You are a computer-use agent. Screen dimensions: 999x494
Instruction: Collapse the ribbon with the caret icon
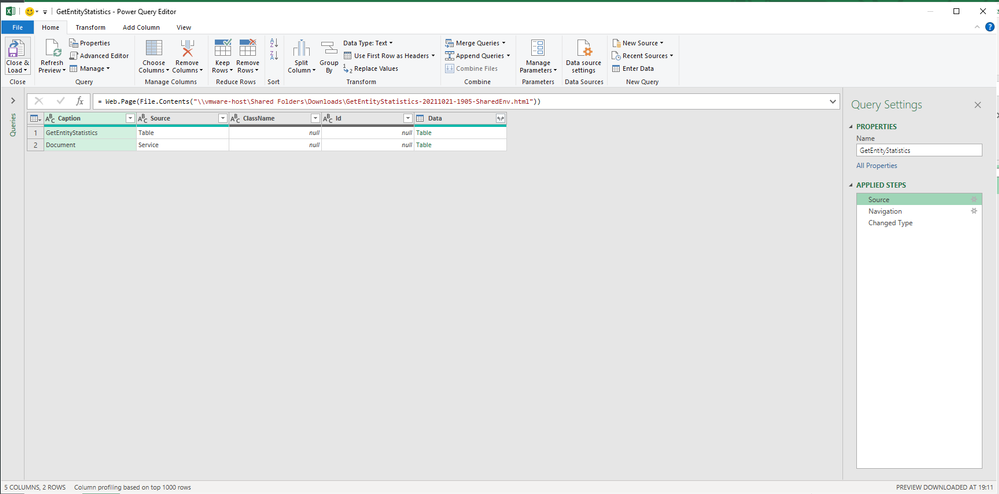click(x=977, y=27)
